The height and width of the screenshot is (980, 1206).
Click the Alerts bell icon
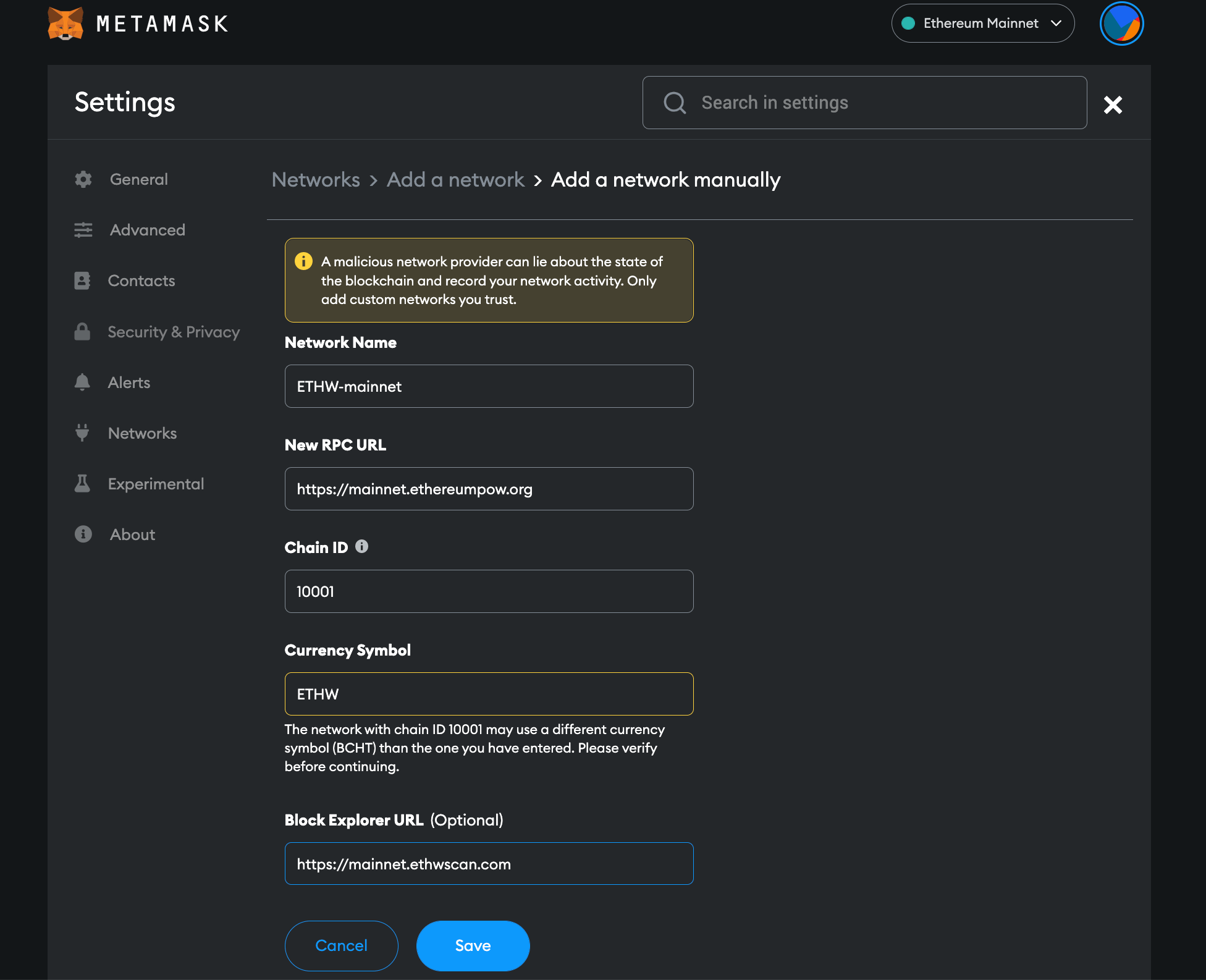pos(82,382)
